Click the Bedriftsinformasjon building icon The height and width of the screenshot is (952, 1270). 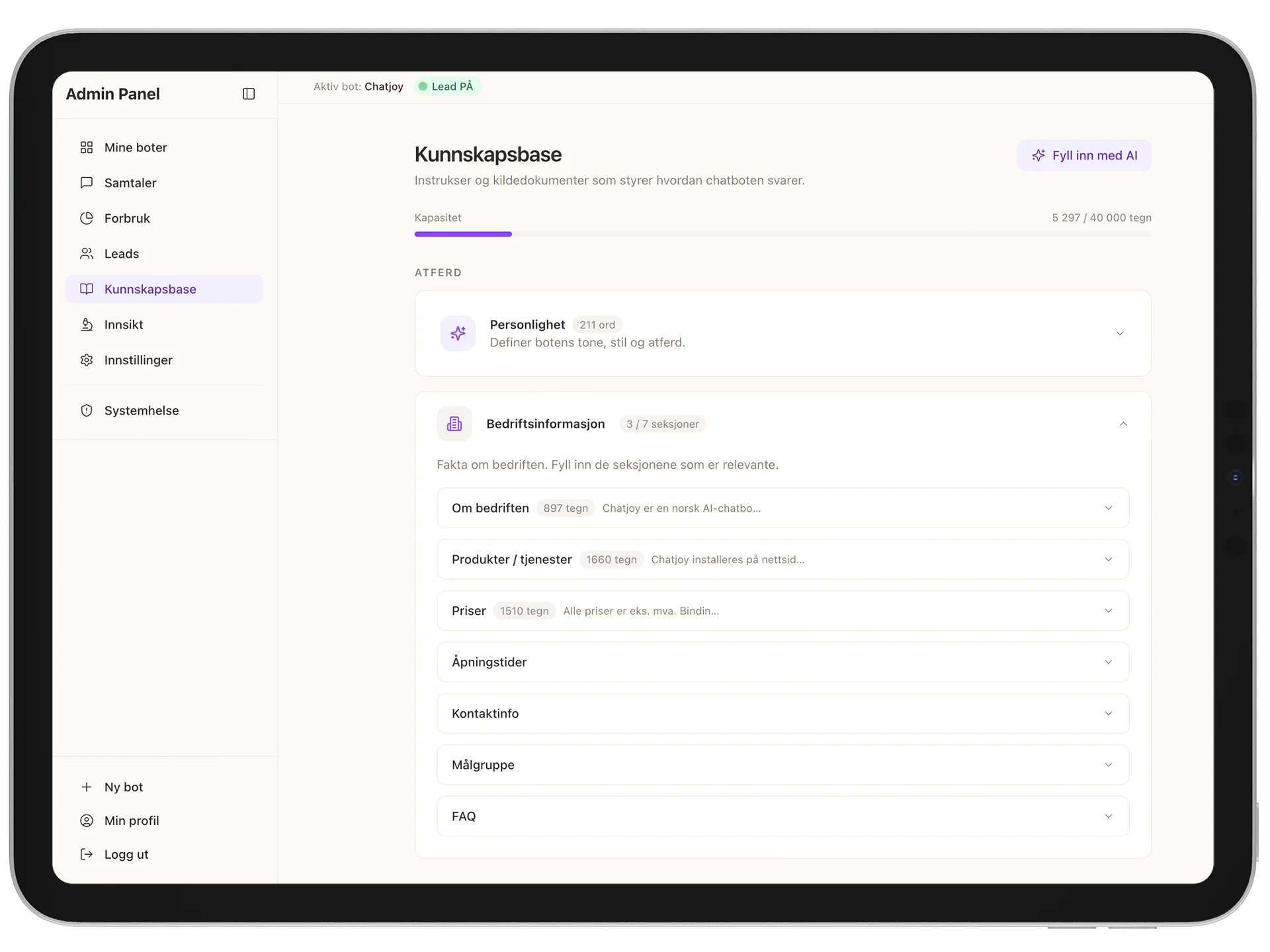(454, 424)
